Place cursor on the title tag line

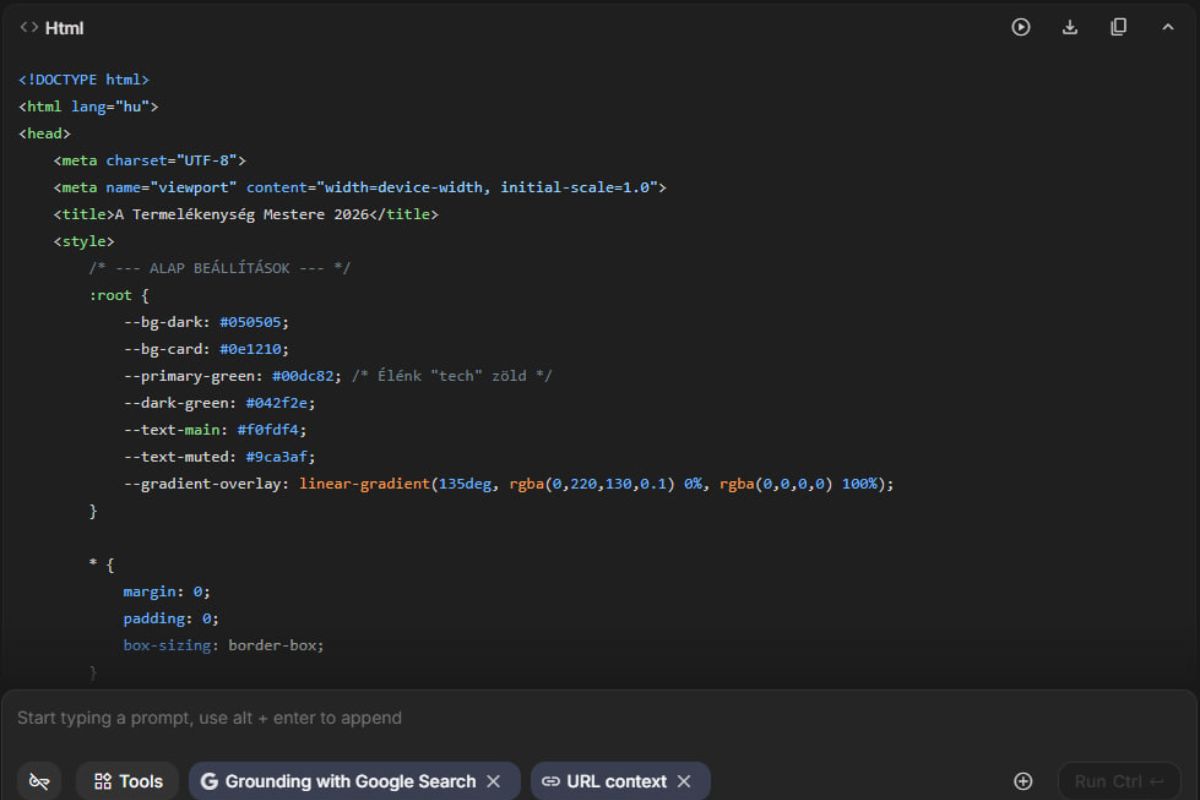(245, 214)
